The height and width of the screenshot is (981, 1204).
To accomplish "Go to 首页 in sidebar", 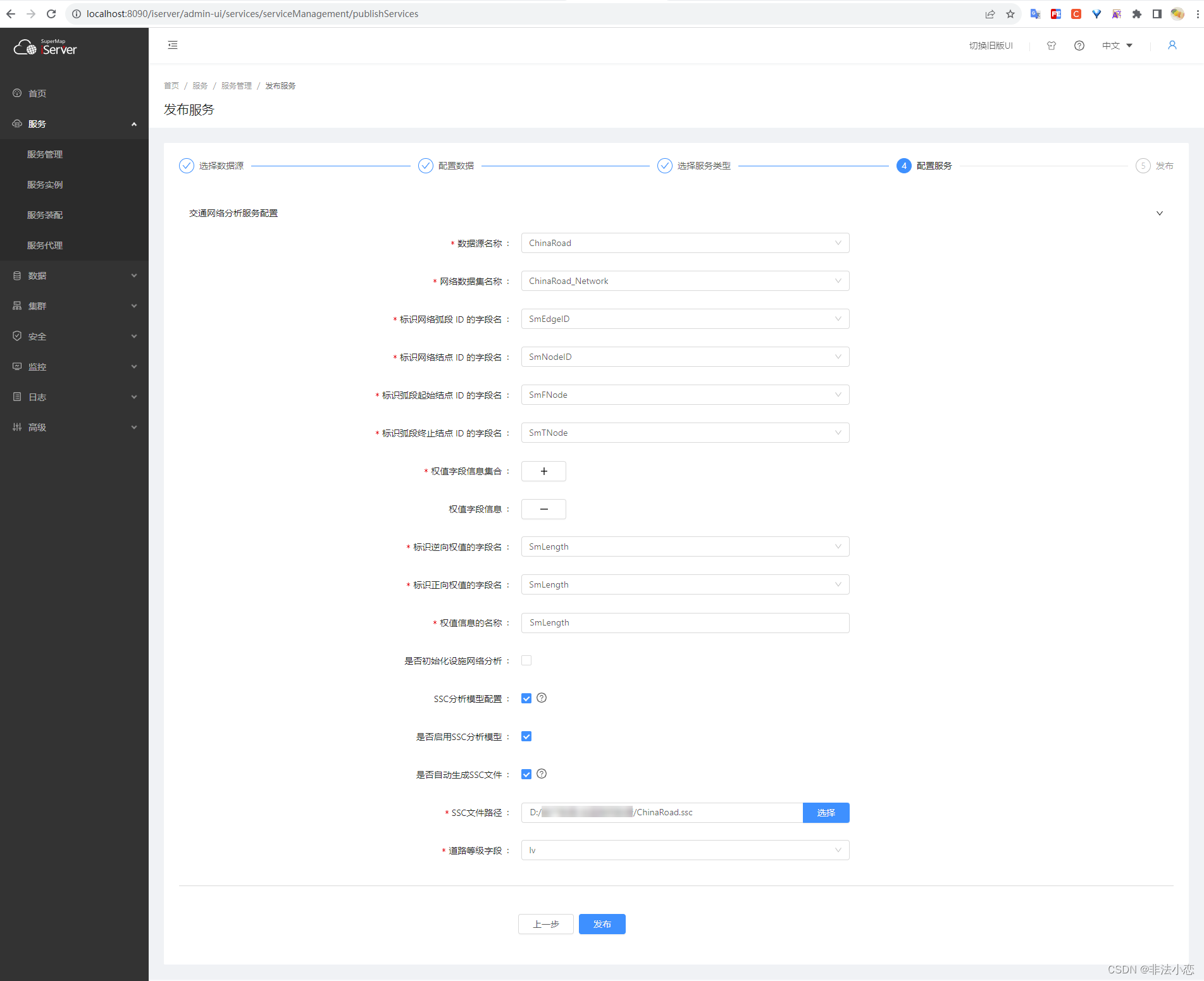I will (74, 93).
